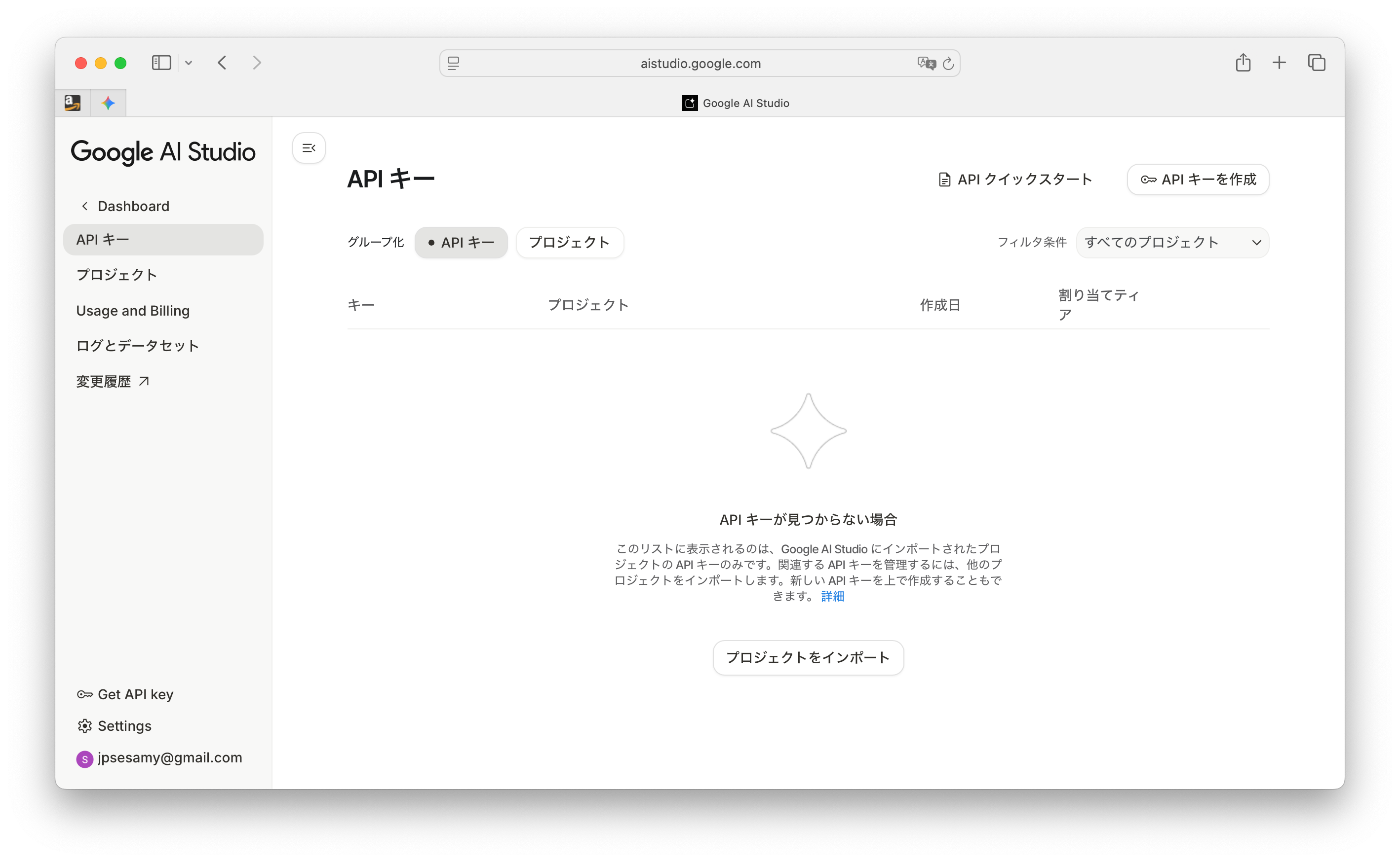
Task: Go forward with Safari forward arrow
Action: (x=257, y=63)
